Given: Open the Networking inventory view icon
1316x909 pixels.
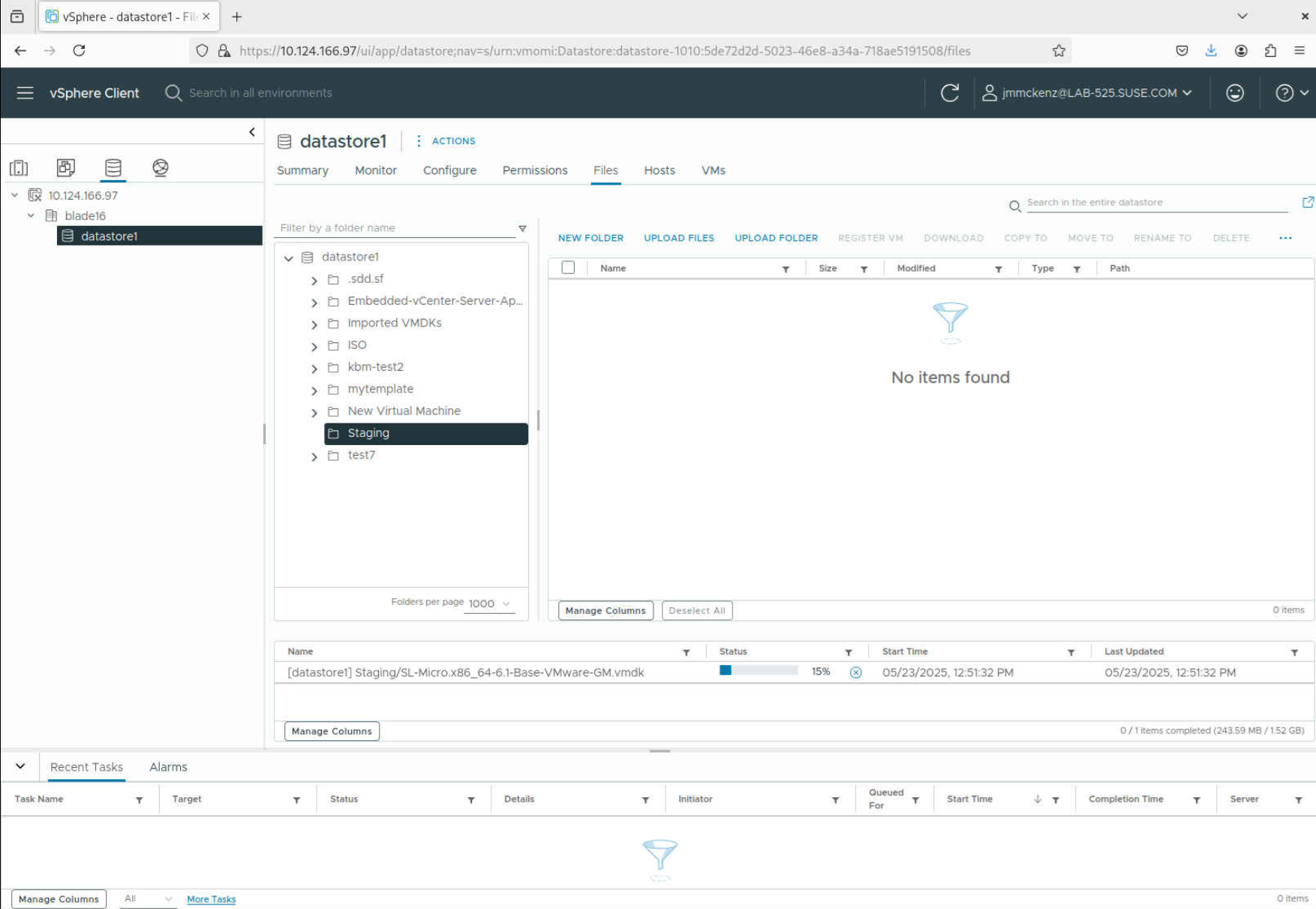Looking at the screenshot, I should pyautogui.click(x=160, y=168).
